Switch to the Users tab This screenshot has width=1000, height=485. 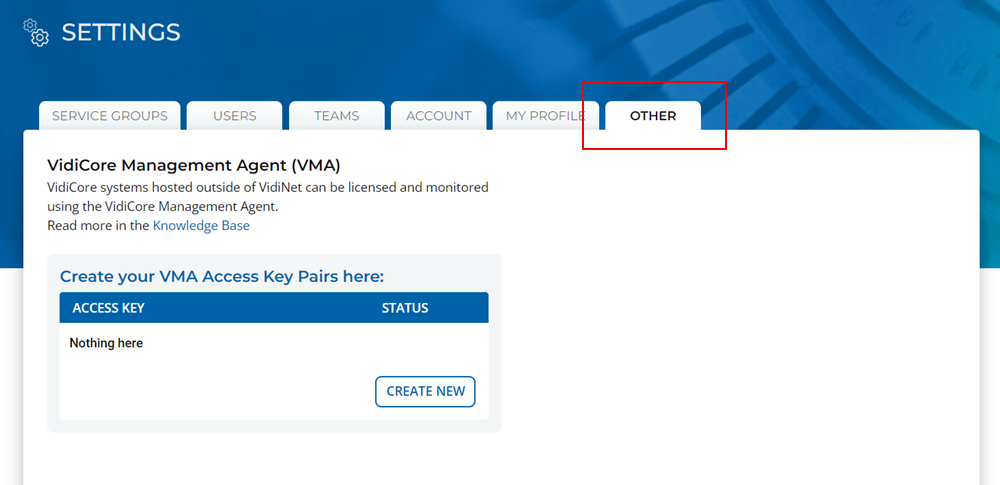click(235, 116)
